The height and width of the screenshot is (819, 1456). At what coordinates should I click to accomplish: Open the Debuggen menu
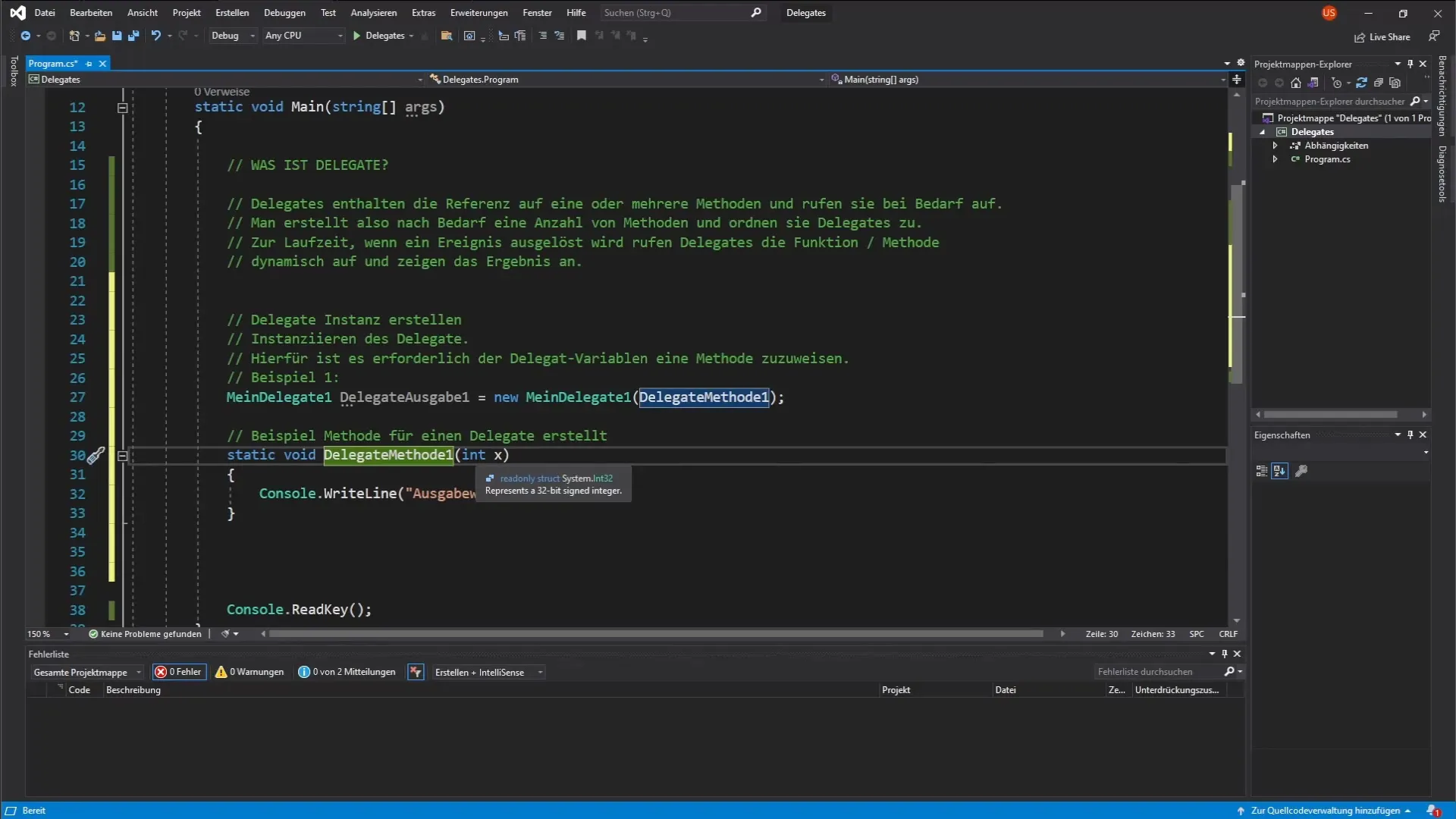284,13
